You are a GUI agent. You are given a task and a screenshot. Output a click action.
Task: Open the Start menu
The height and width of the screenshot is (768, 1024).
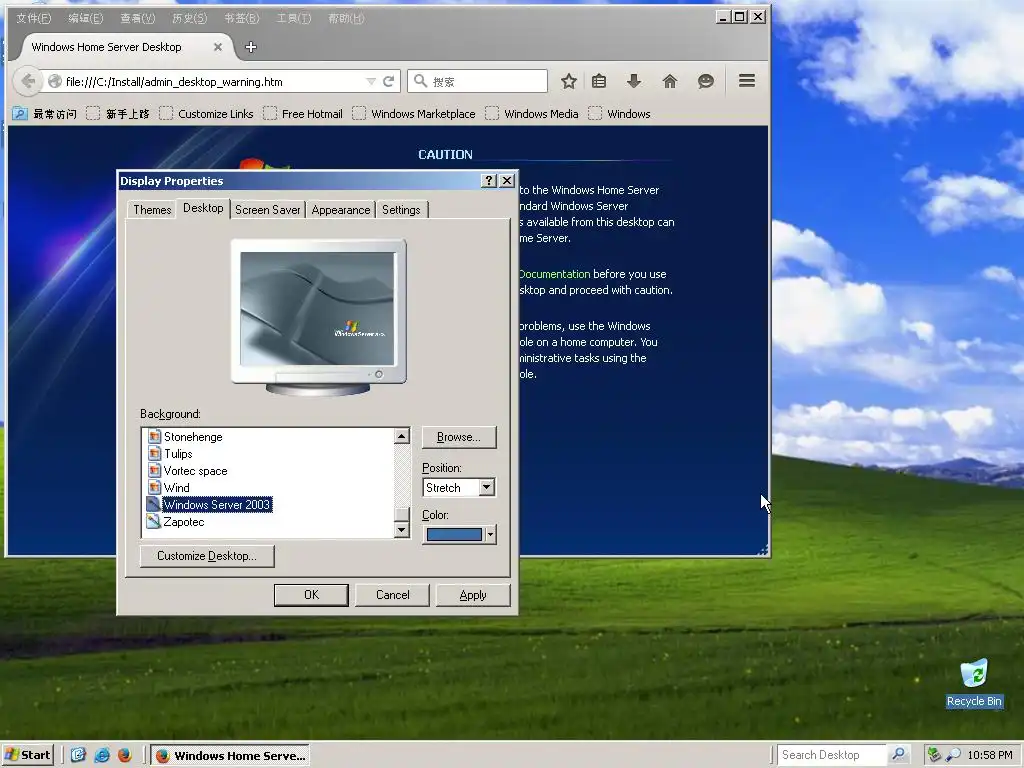pos(27,755)
